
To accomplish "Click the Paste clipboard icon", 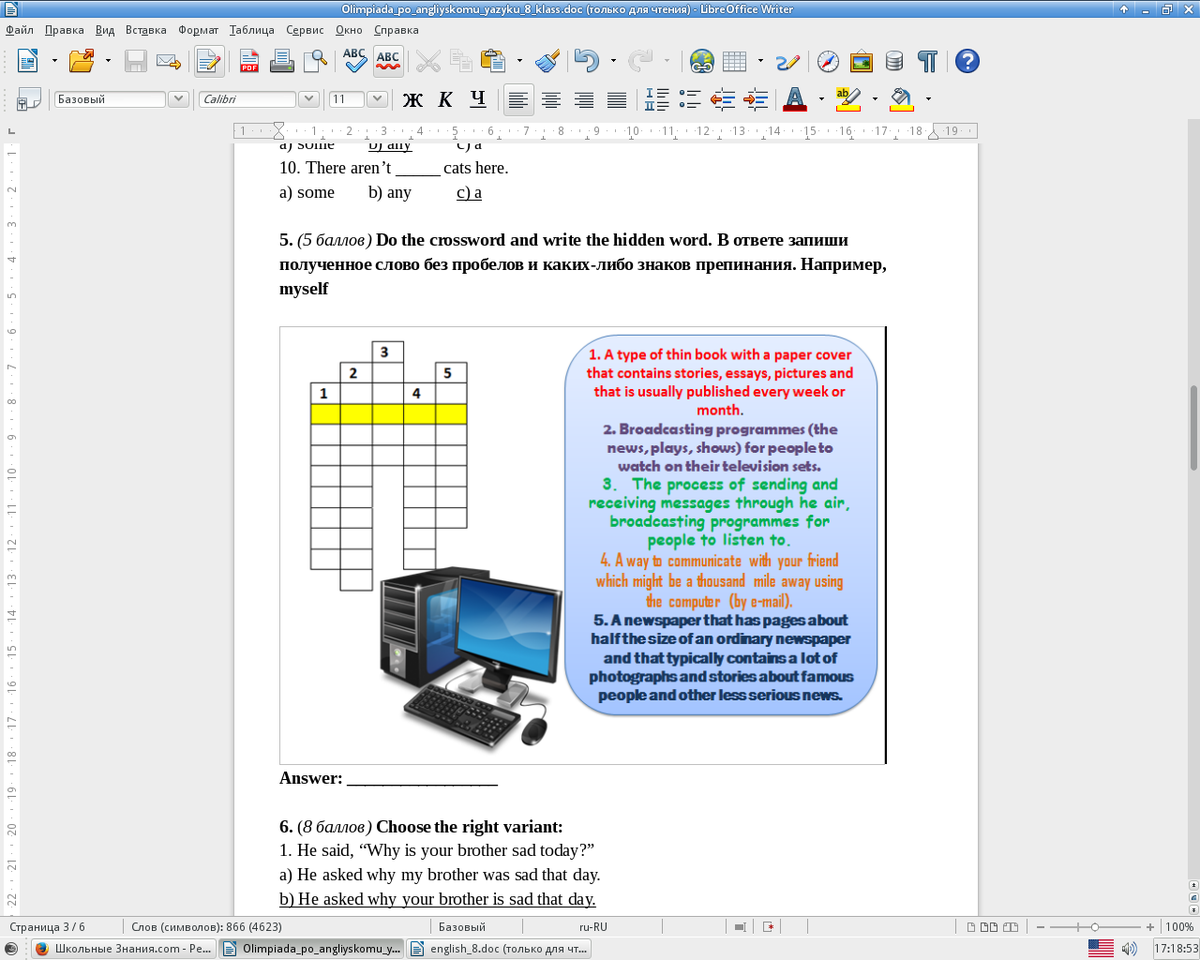I will coord(491,62).
